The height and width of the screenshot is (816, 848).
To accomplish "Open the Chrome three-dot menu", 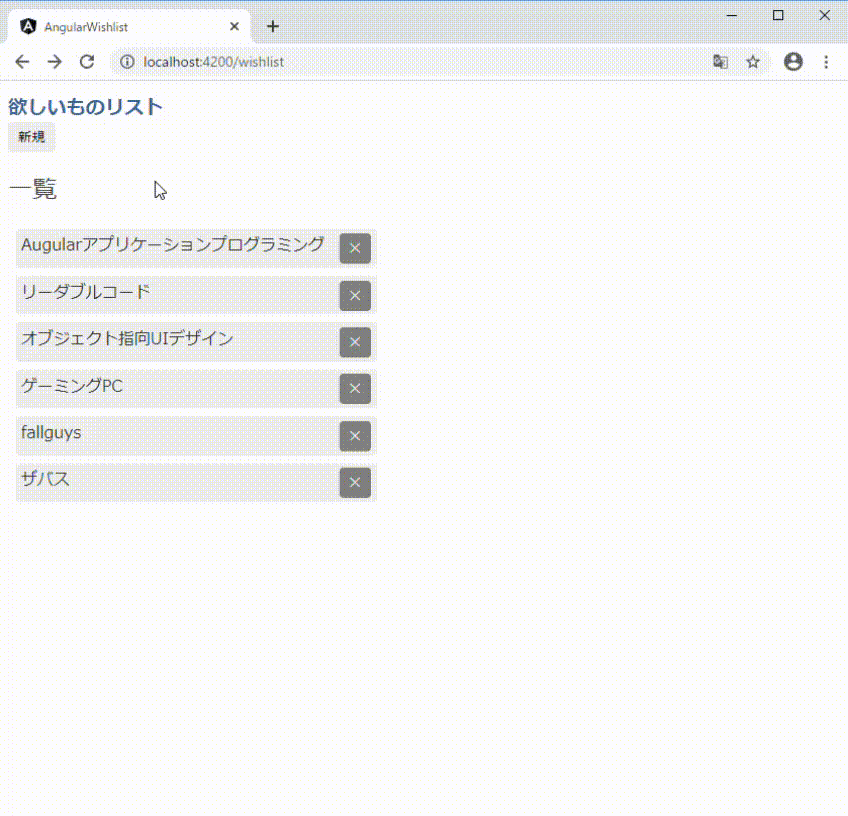I will (826, 62).
